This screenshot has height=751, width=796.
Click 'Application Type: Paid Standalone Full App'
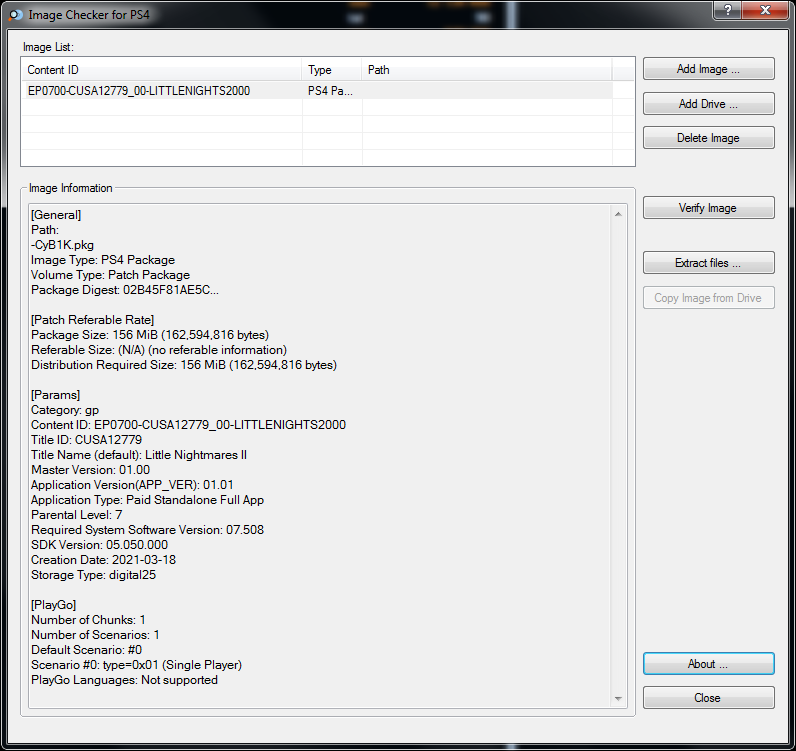[x=147, y=500]
